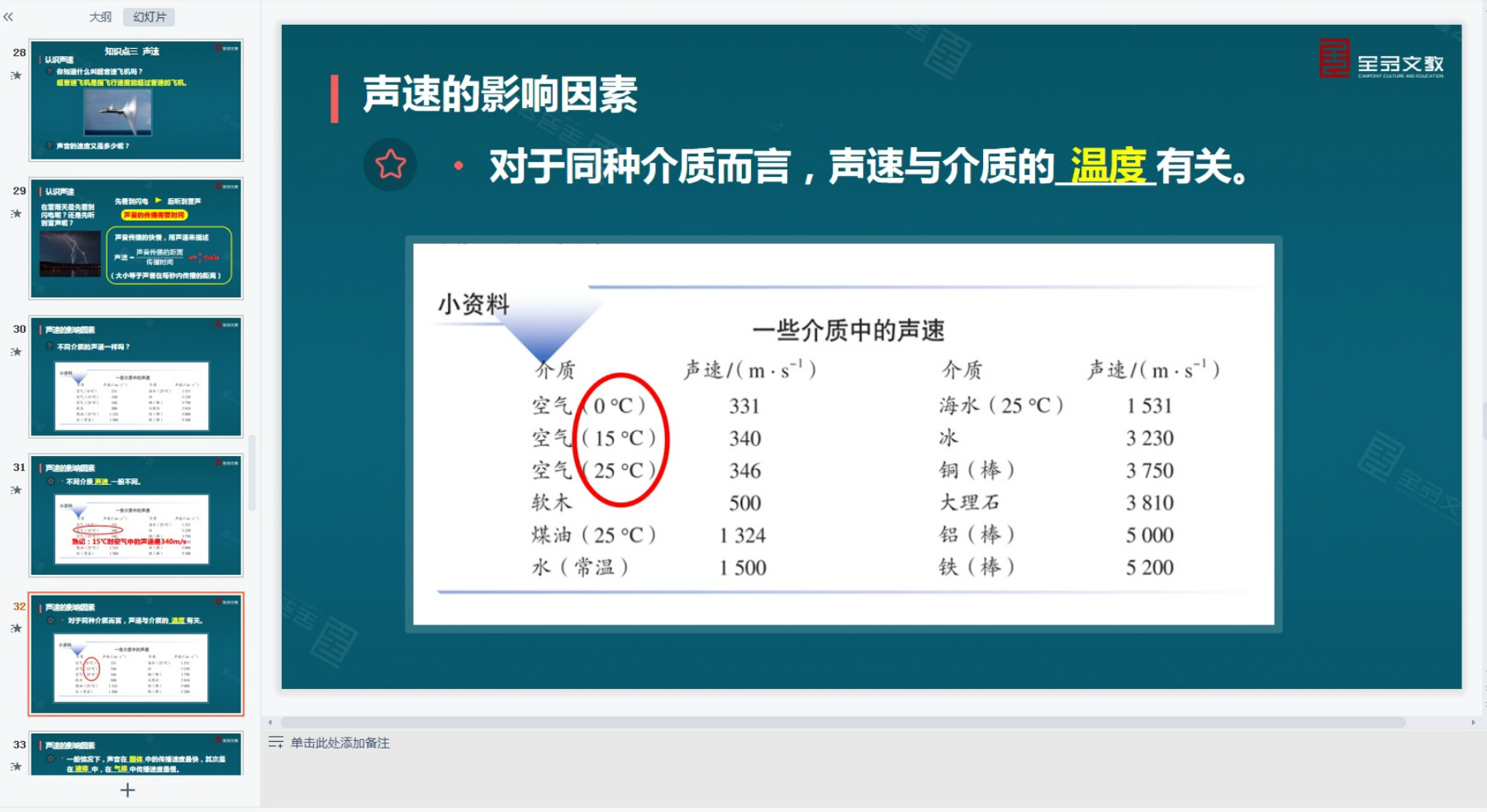Screen dimensions: 1487x812
Task: Click the horizontal scrollbar under the slide
Action: tap(843, 722)
